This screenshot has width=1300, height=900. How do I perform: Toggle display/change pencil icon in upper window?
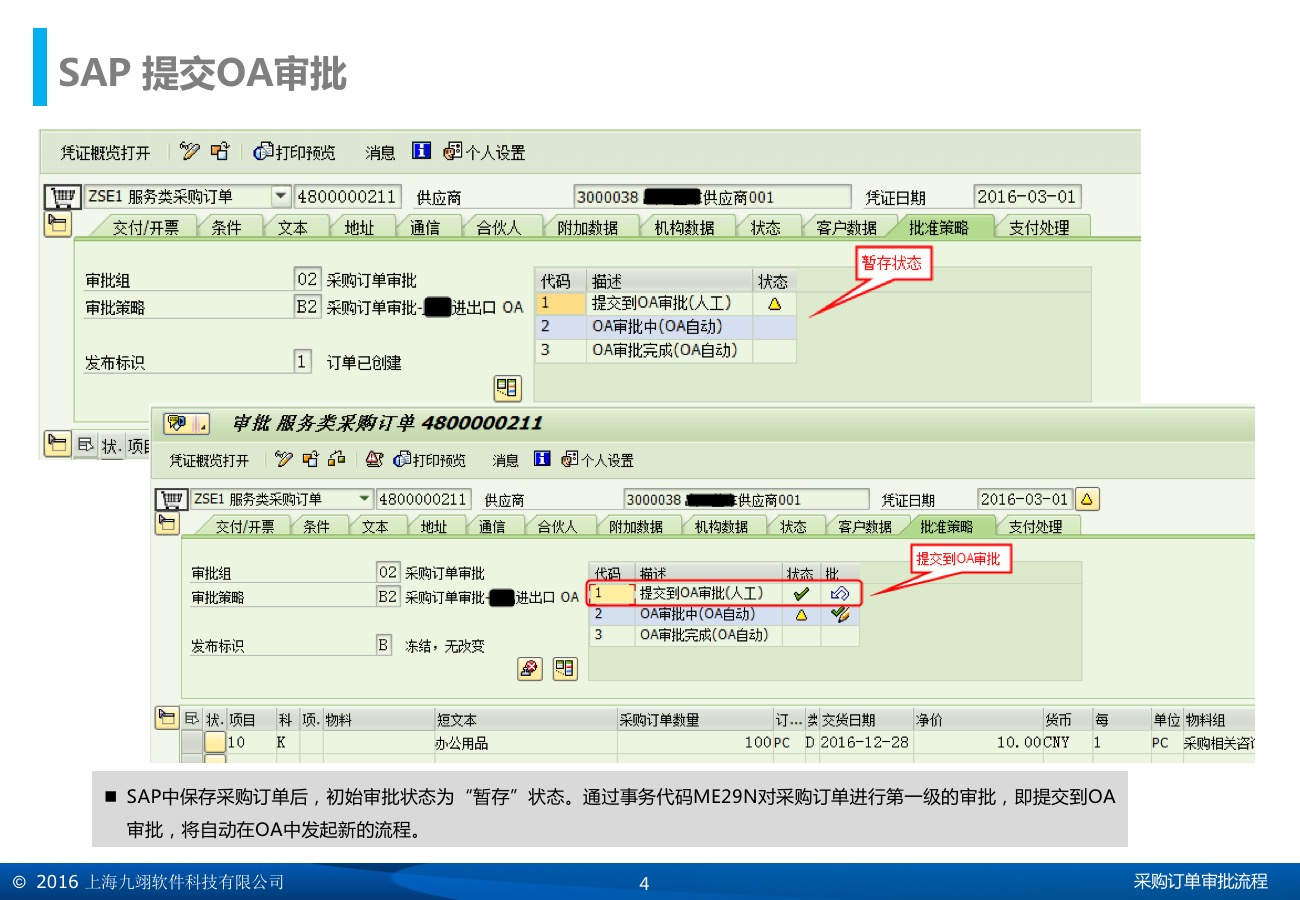190,151
